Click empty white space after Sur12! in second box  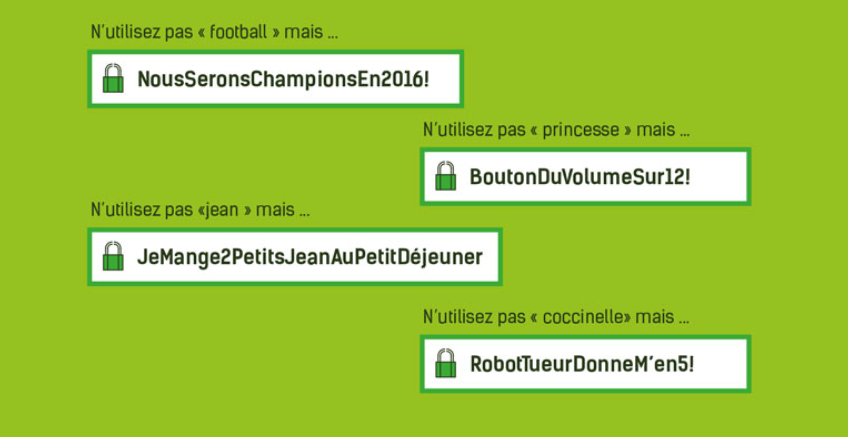point(718,177)
